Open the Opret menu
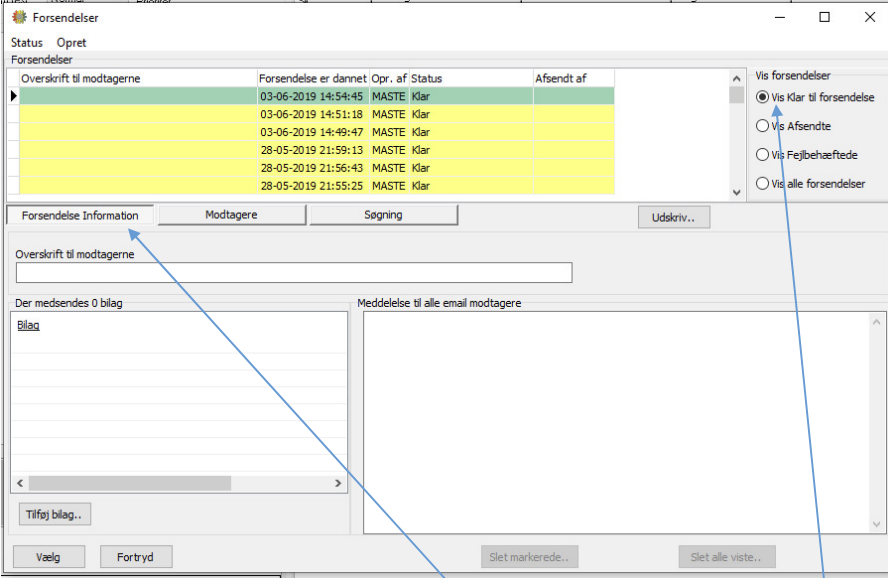The width and height of the screenshot is (888, 578). [x=71, y=42]
